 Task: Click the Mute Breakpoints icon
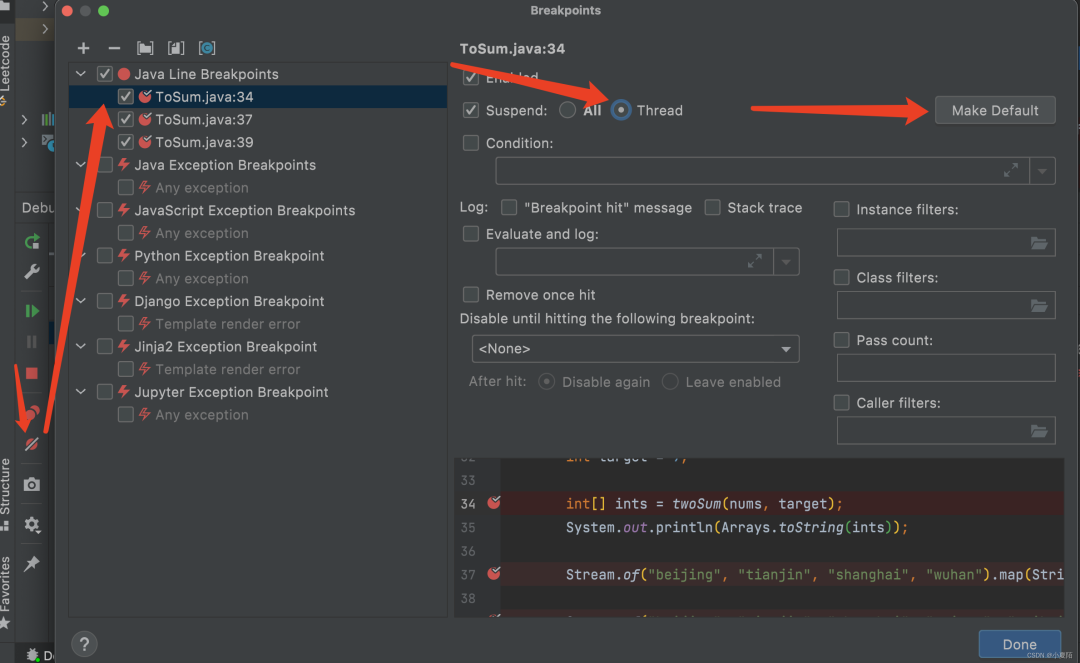click(x=32, y=443)
